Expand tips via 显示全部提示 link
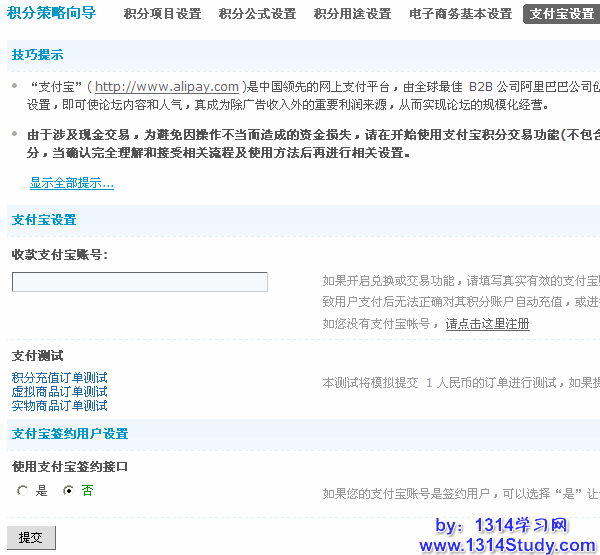600x555 pixels. coord(71,183)
